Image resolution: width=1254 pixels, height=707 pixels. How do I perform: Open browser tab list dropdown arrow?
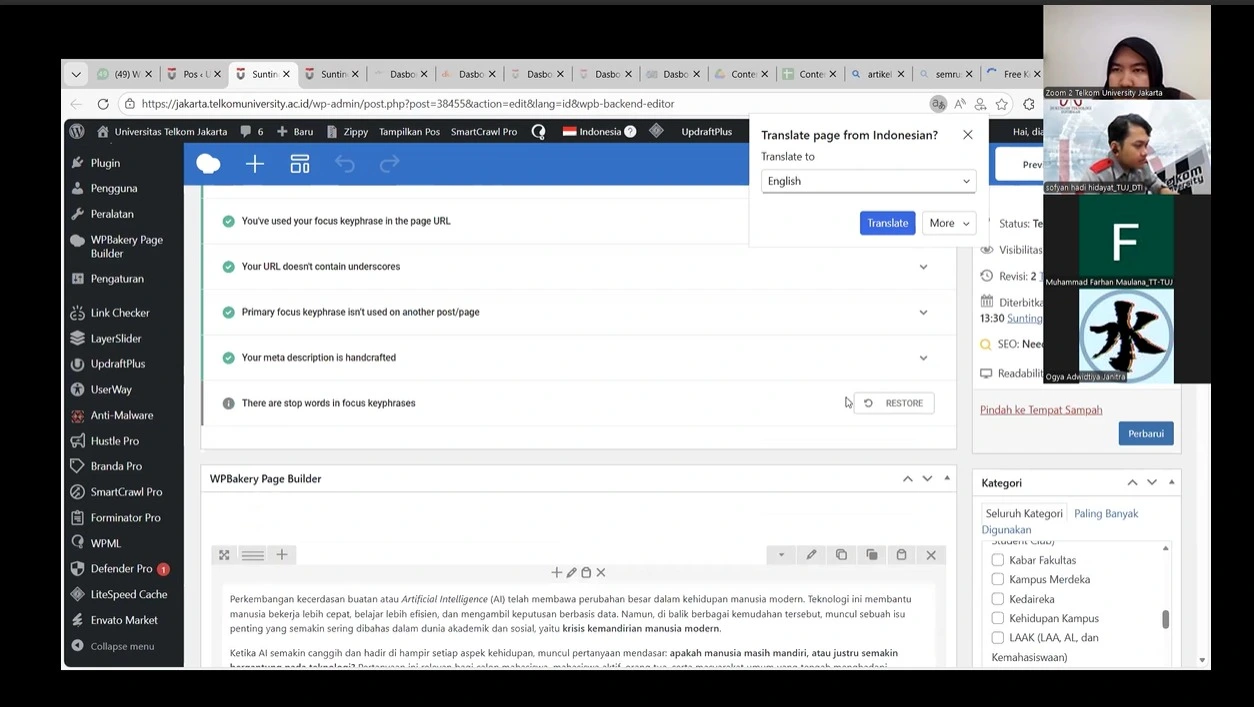click(76, 74)
